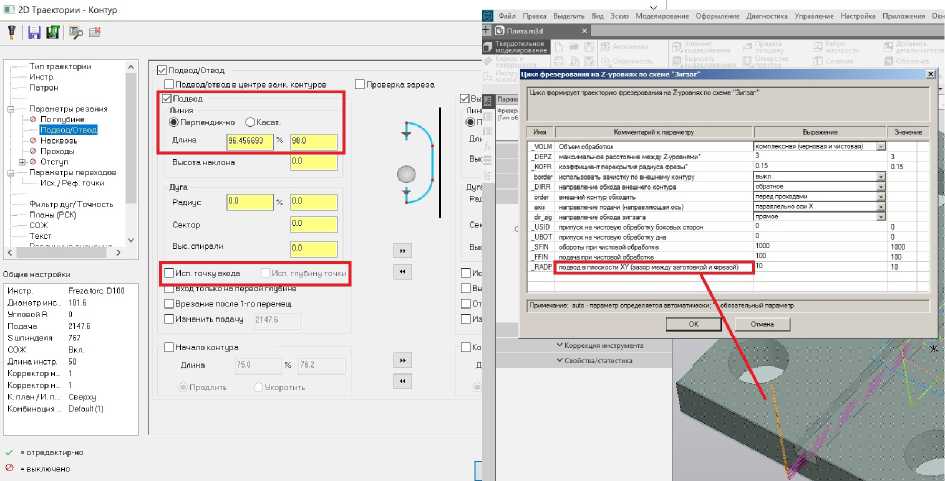Click the torch icon in the toolbar
The width and height of the screenshot is (945, 481).
[11, 33]
